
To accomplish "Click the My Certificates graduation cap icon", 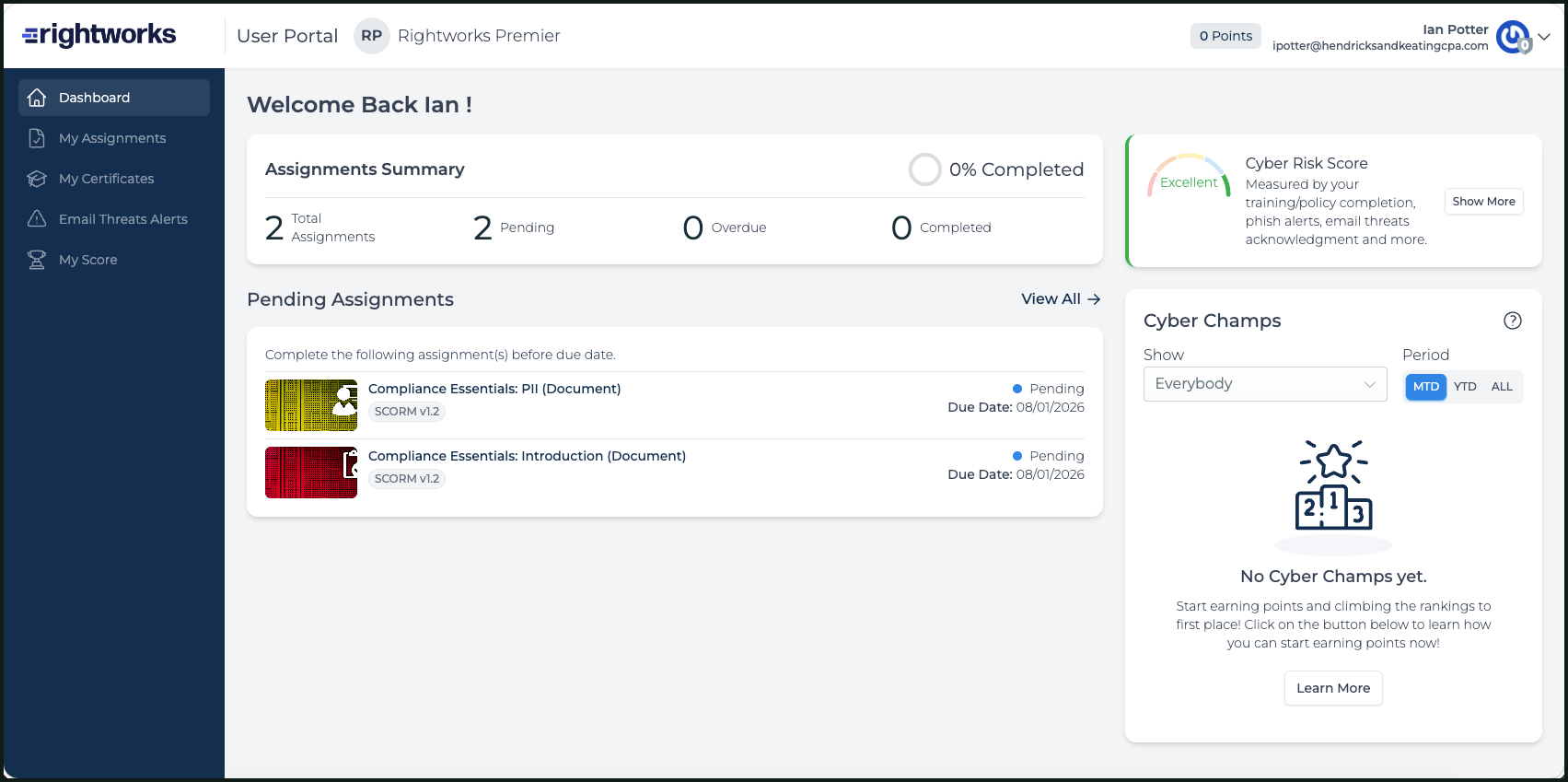I will [37, 179].
